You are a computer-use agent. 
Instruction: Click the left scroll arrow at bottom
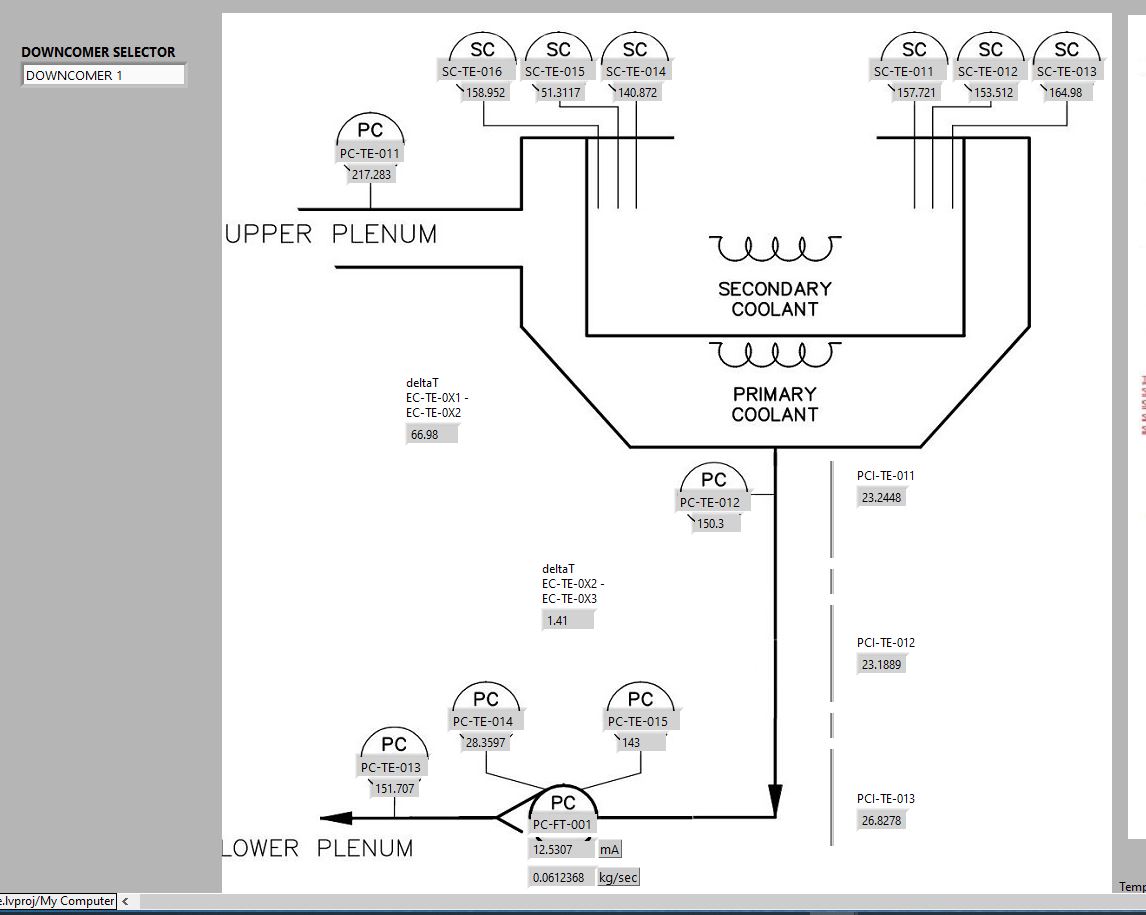pyautogui.click(x=125, y=901)
